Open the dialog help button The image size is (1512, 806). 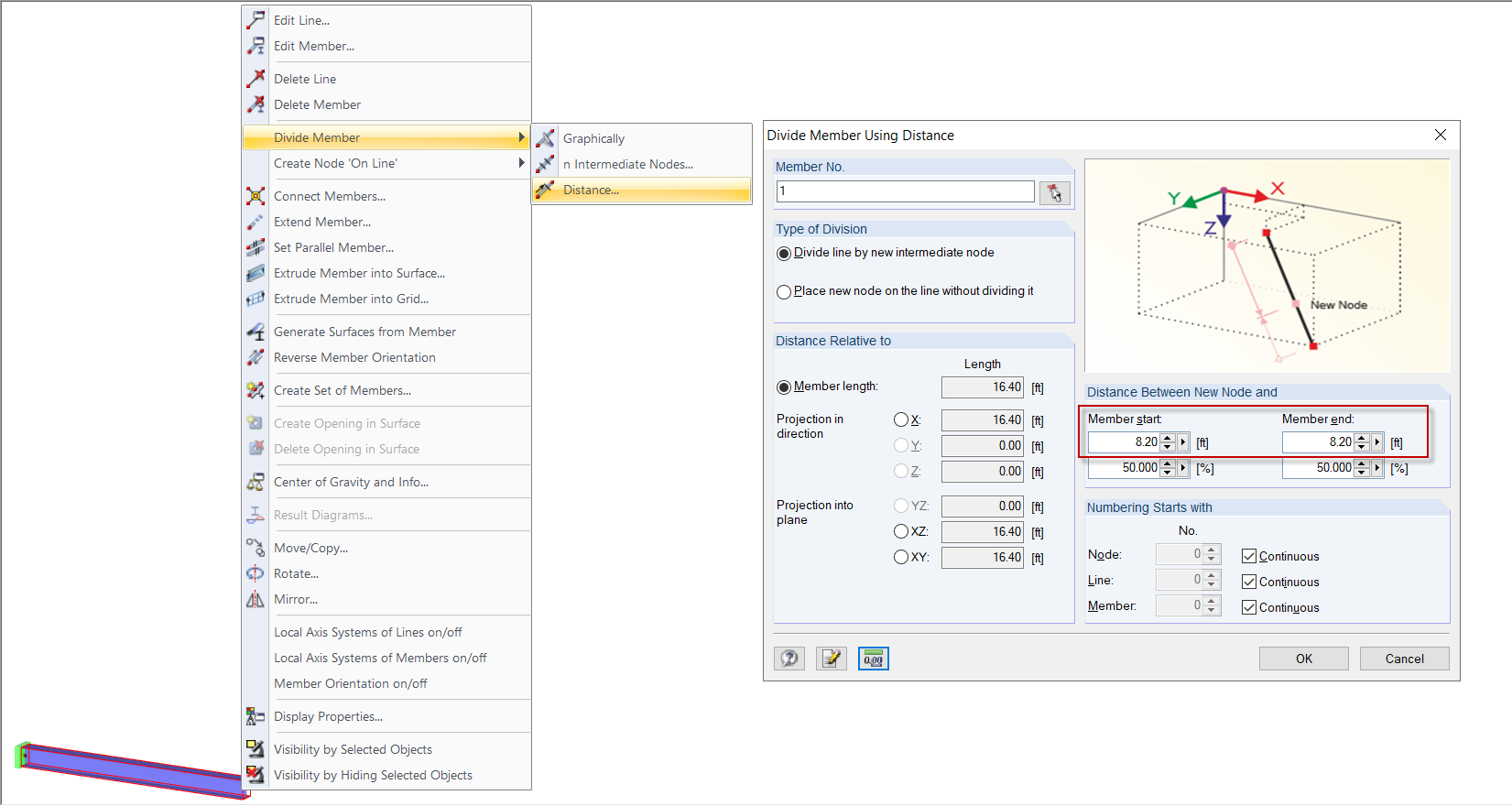point(789,659)
